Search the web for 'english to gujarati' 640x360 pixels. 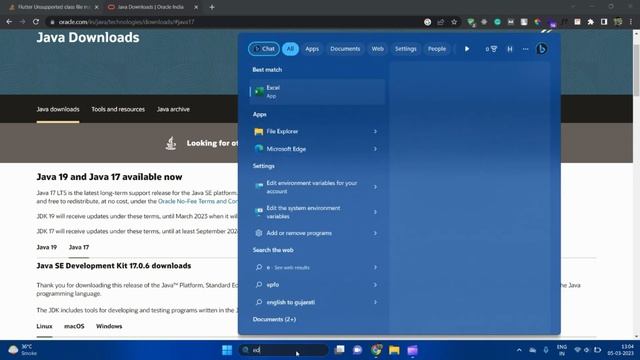317,302
